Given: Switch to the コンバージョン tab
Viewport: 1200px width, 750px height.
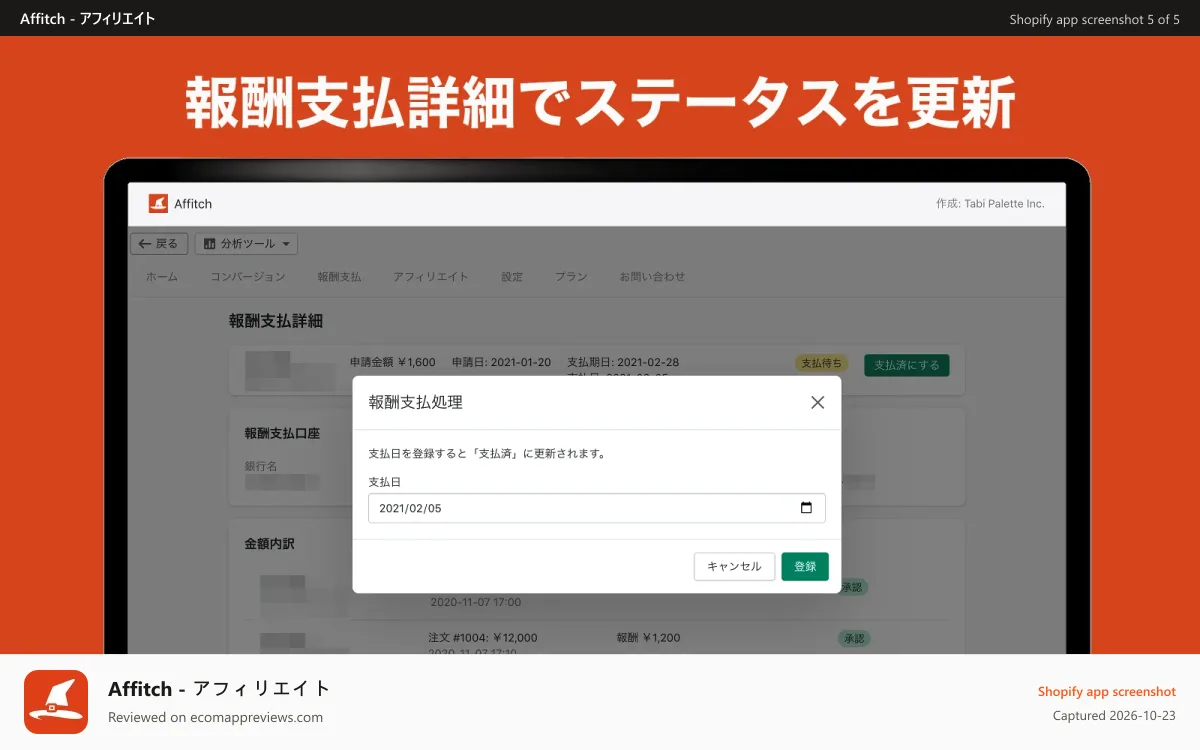Looking at the screenshot, I should pos(248,277).
